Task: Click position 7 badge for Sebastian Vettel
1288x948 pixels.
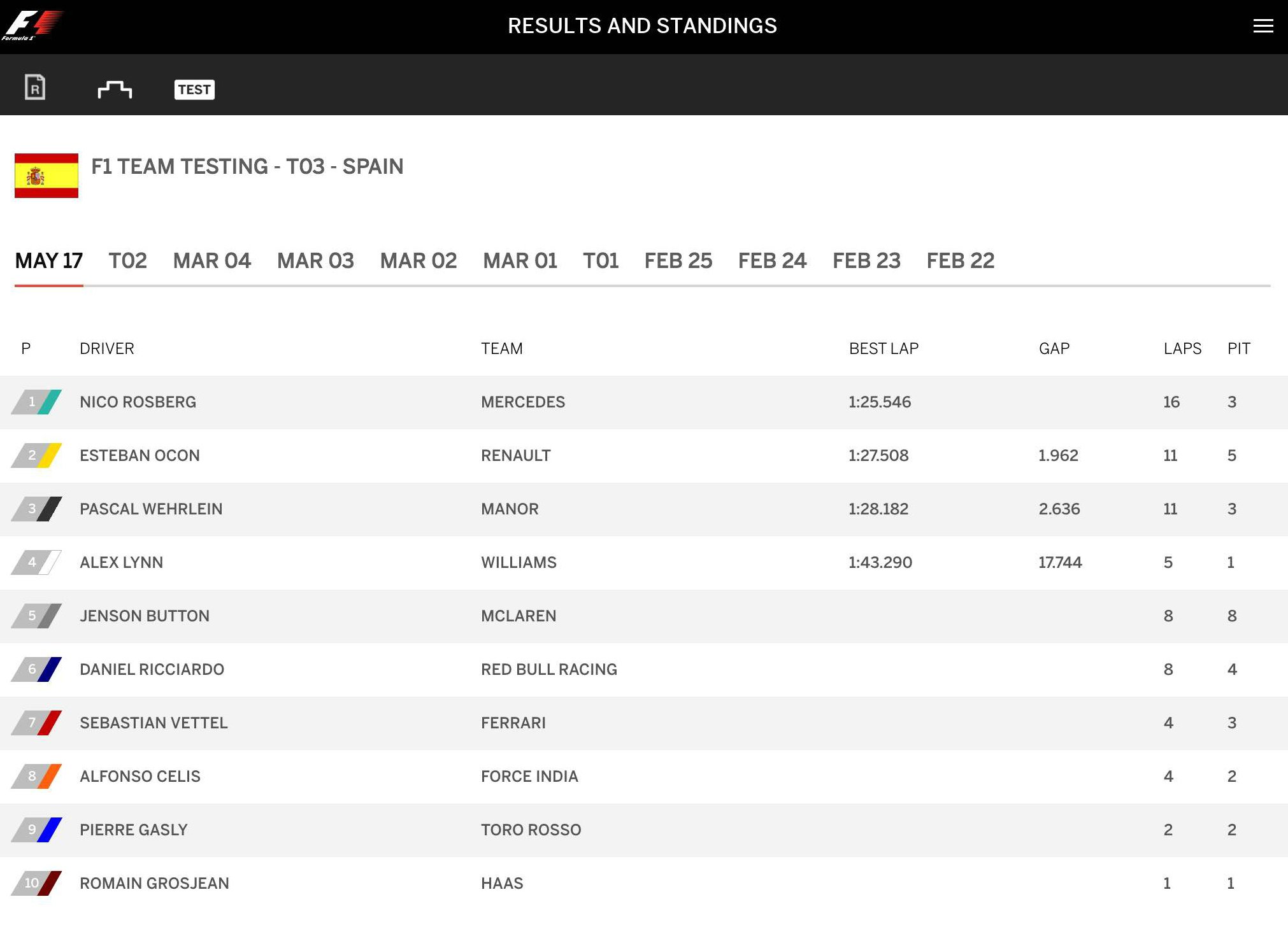Action: click(x=36, y=723)
